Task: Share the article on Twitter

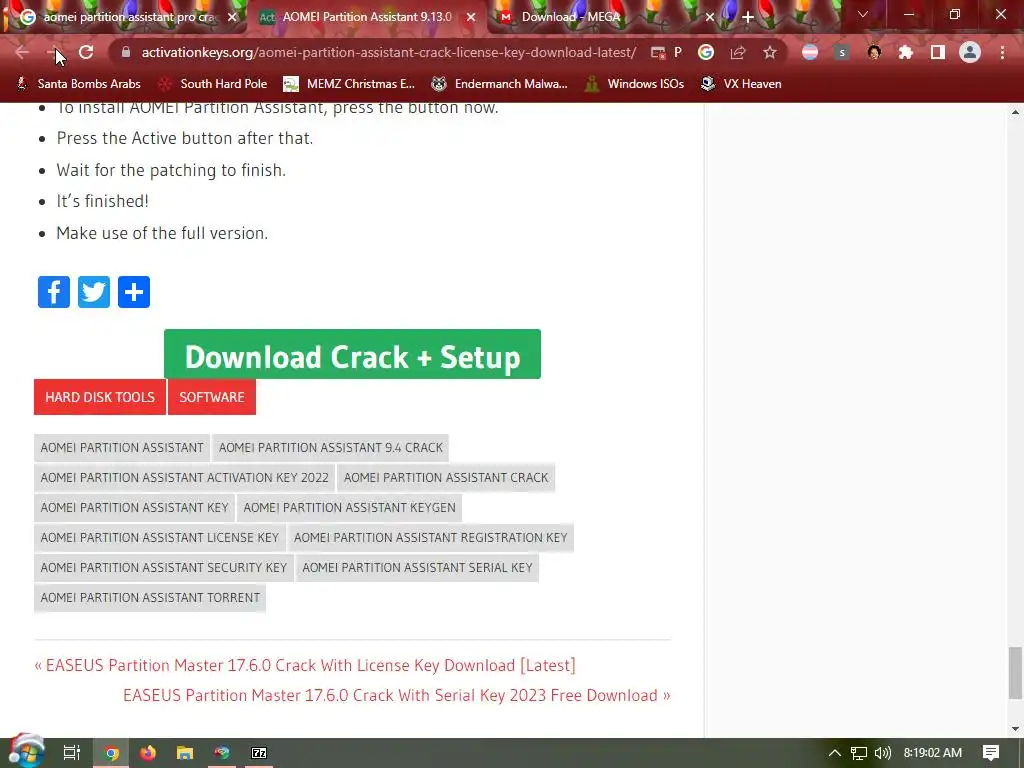Action: (x=94, y=292)
